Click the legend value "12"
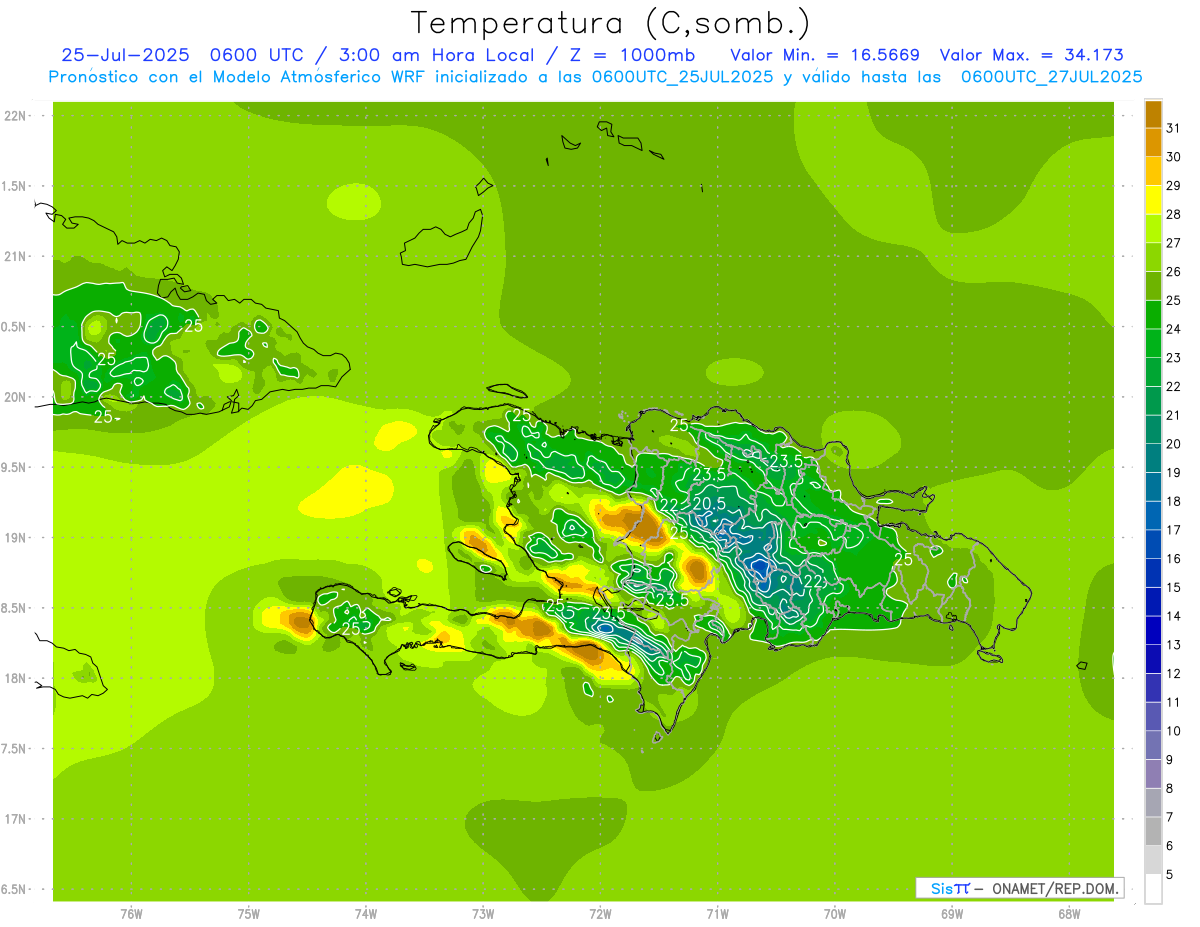1200x927 pixels. 1174,673
